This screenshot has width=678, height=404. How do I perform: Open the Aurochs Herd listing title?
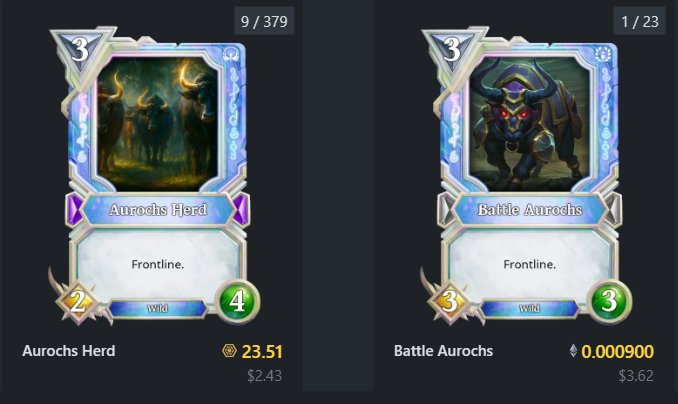click(69, 351)
